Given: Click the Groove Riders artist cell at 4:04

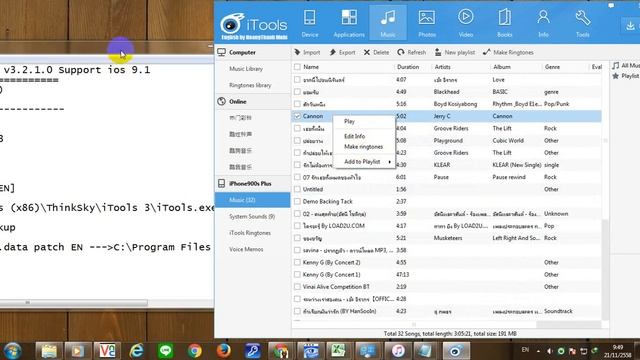Looking at the screenshot, I should (x=451, y=129).
